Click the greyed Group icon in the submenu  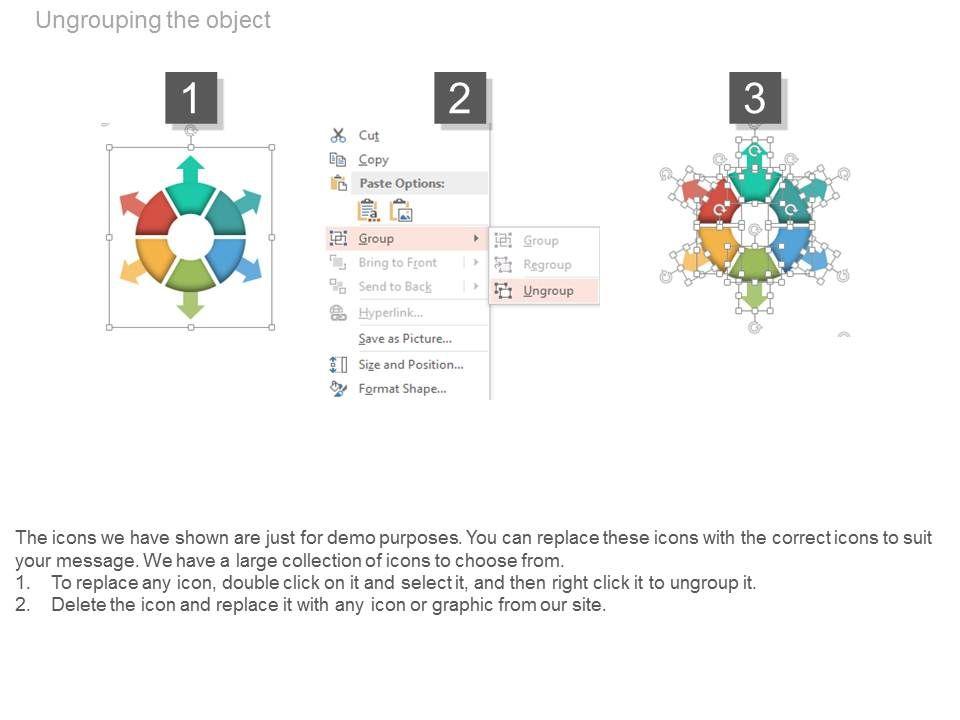coord(503,240)
